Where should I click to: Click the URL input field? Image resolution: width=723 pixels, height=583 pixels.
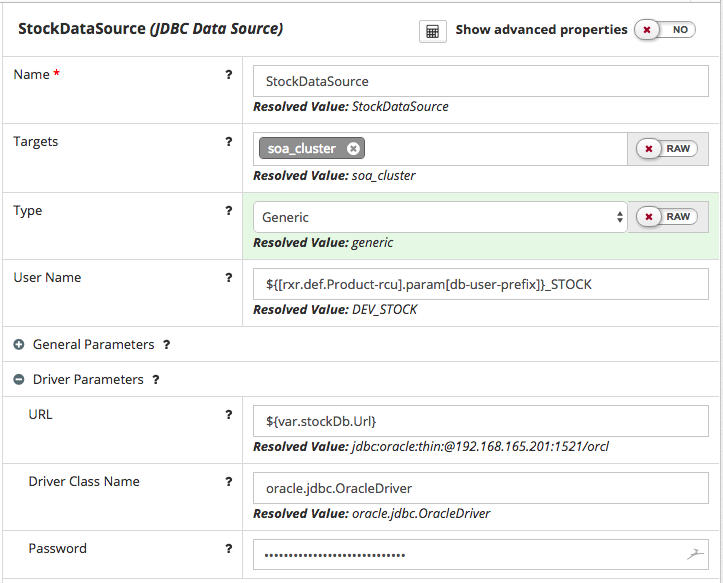pyautogui.click(x=480, y=421)
